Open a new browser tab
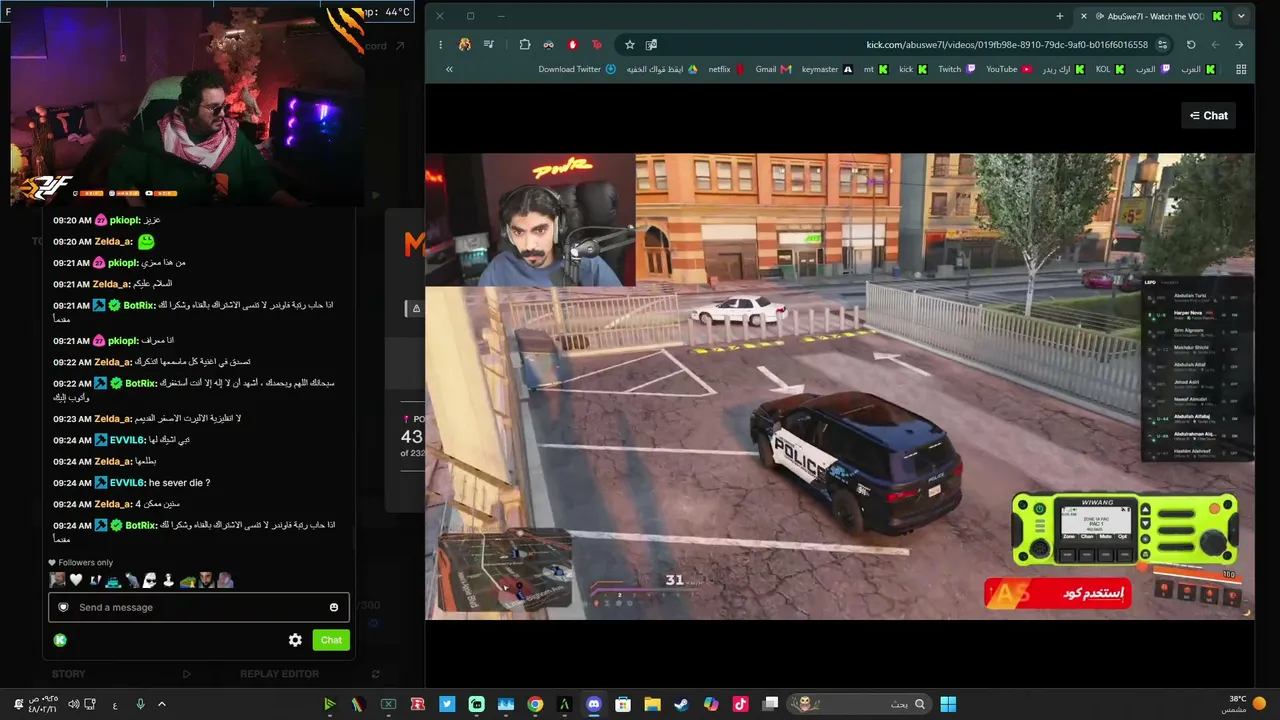Screen dimensions: 1280x720 pos(1060,16)
